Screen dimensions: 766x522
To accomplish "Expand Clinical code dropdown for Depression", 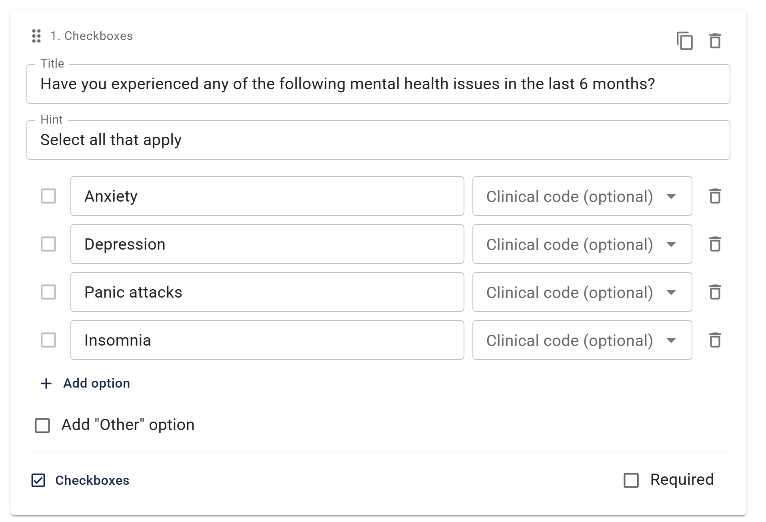I will [x=581, y=244].
